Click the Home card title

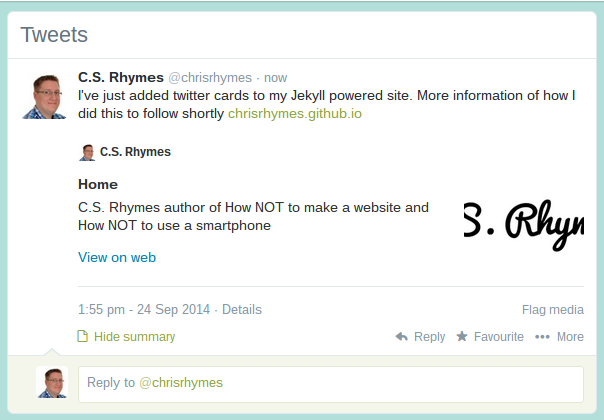(x=98, y=184)
